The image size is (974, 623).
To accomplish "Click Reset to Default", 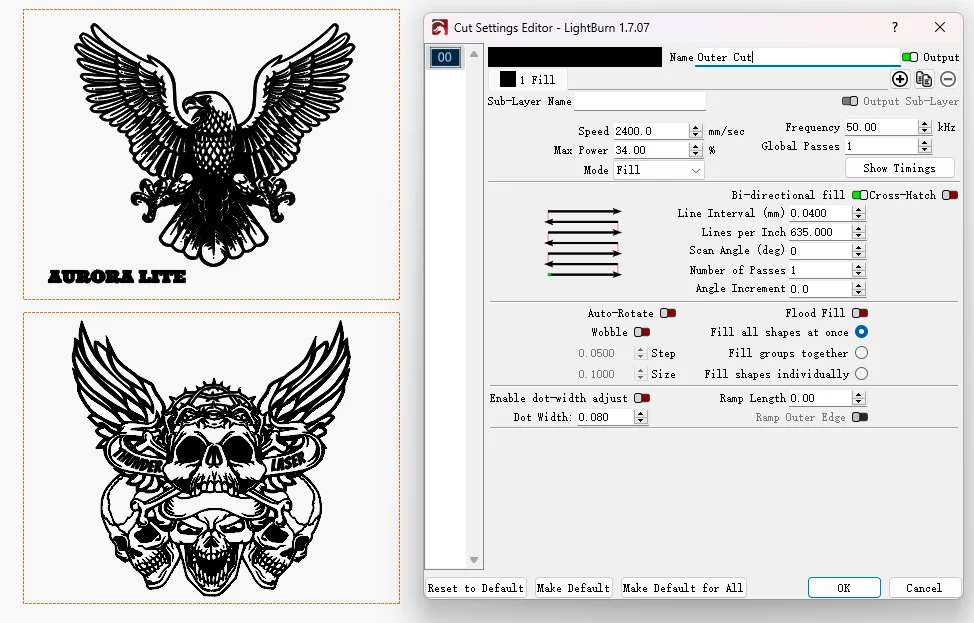I will 476,588.
